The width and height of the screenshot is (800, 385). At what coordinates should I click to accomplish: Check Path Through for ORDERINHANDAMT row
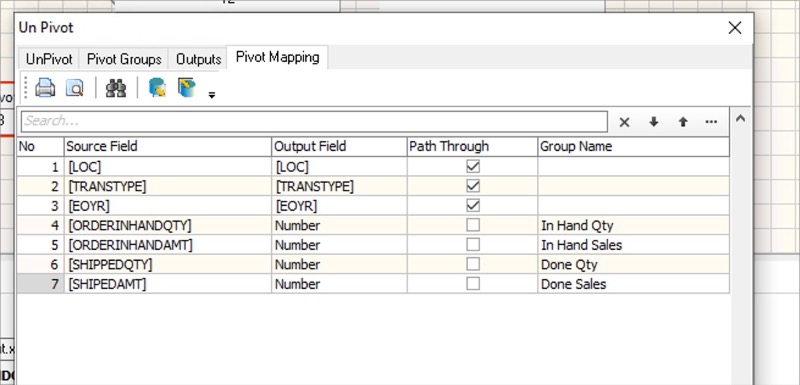click(473, 245)
